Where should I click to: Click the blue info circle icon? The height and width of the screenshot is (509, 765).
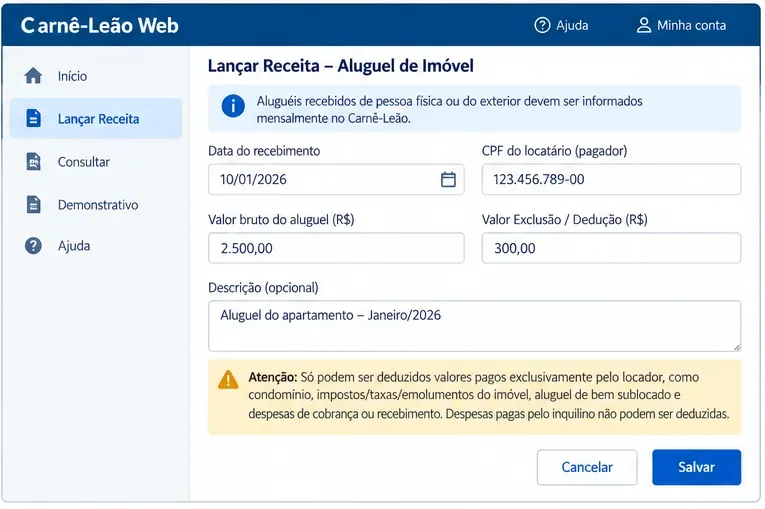tap(233, 106)
